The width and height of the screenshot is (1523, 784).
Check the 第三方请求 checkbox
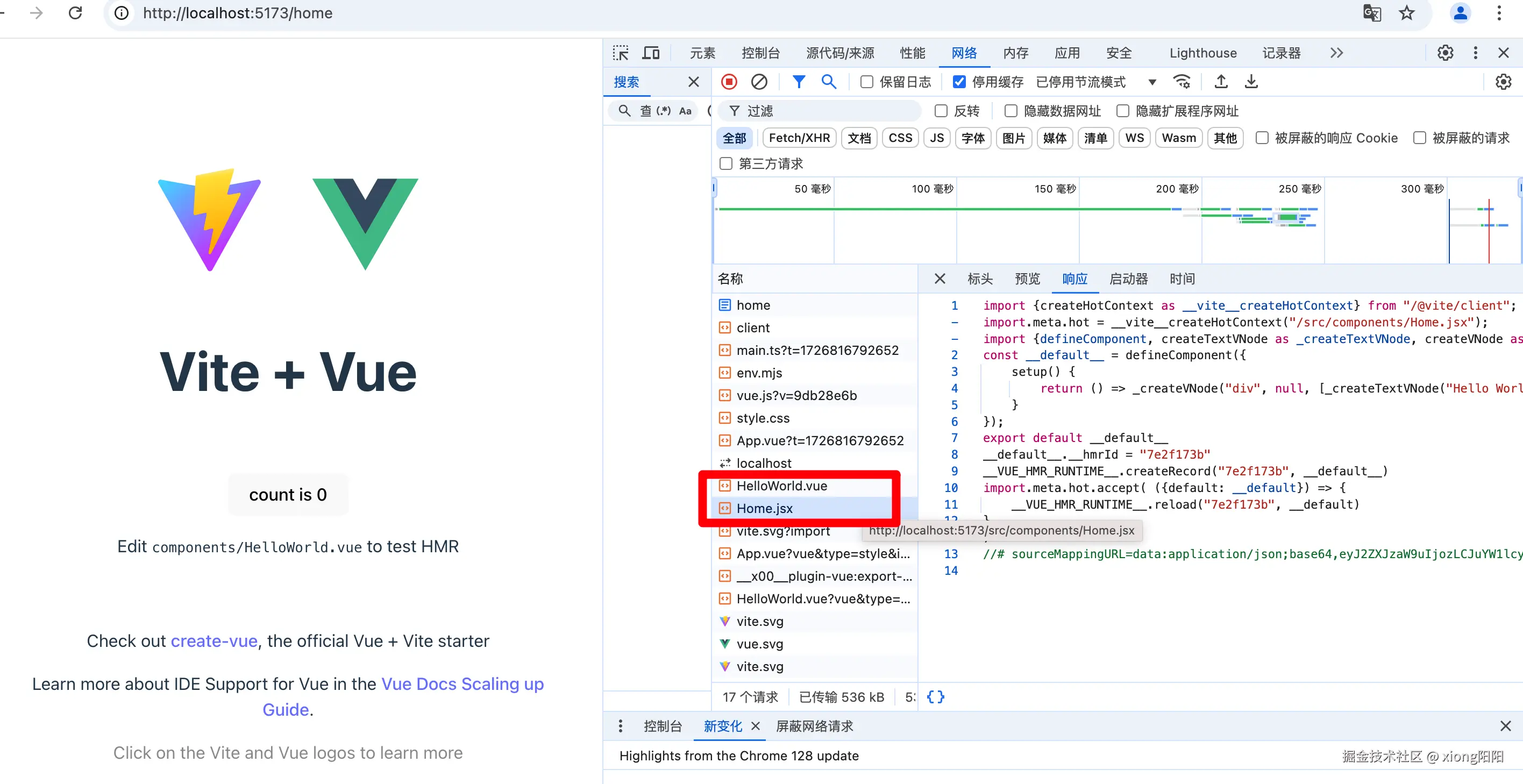coord(726,163)
